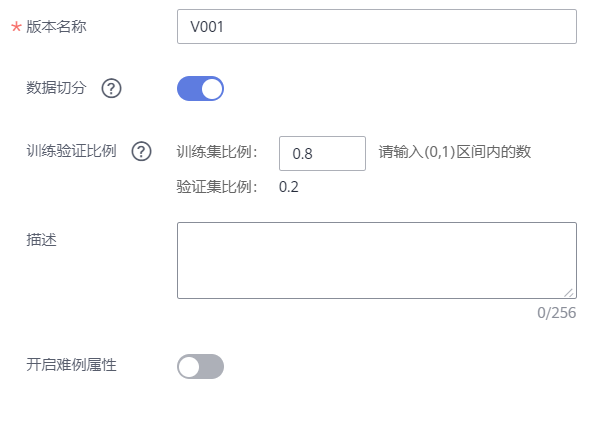Click the white knob of 数据切分 switch
The width and height of the screenshot is (603, 430).
212,89
